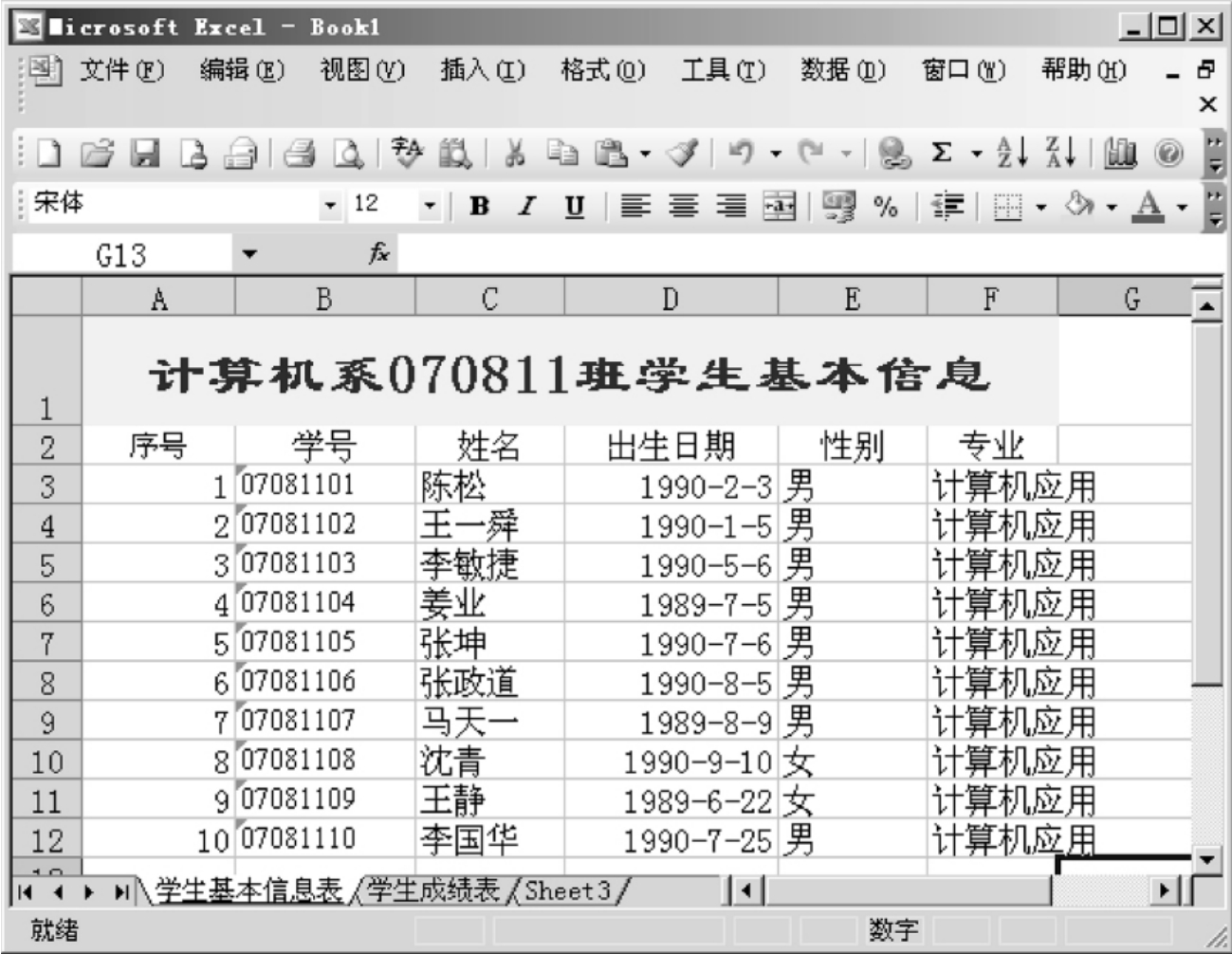The height and width of the screenshot is (954, 1232).
Task: Open the 格式(O) menu
Action: [x=602, y=70]
